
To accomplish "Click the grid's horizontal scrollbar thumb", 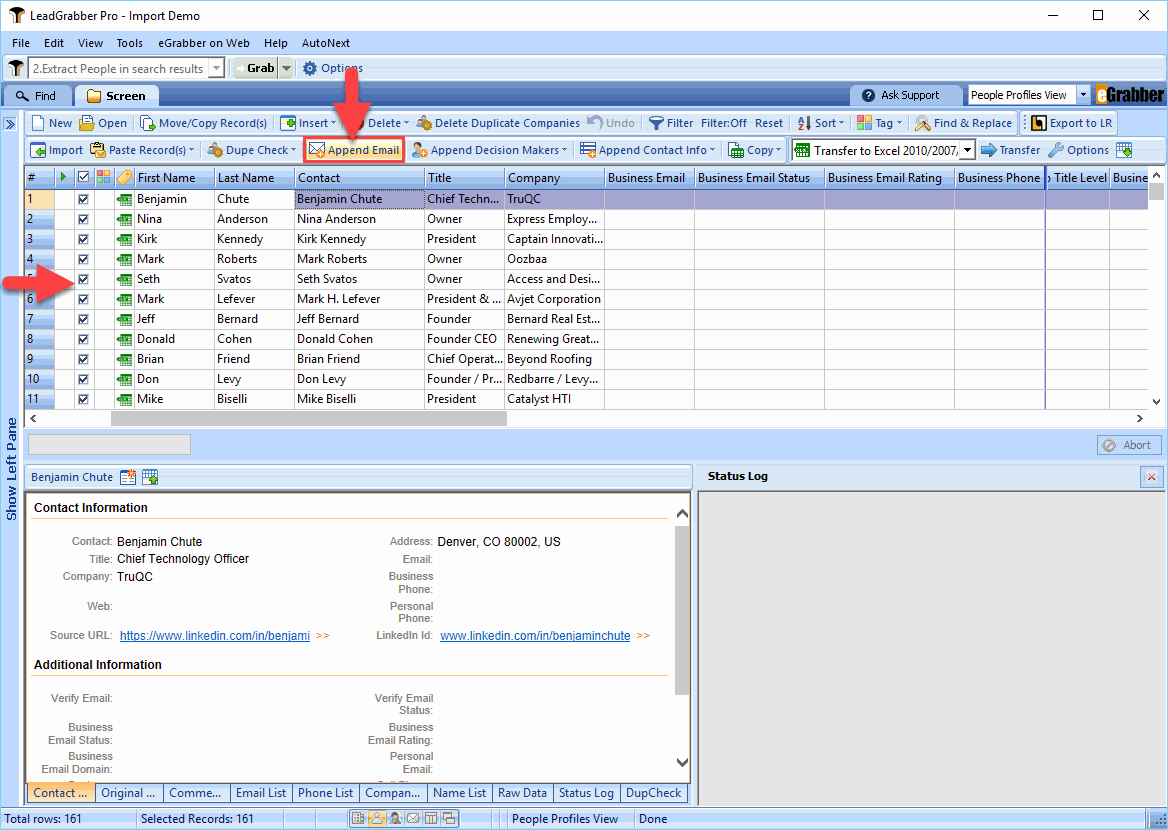I will point(308,419).
